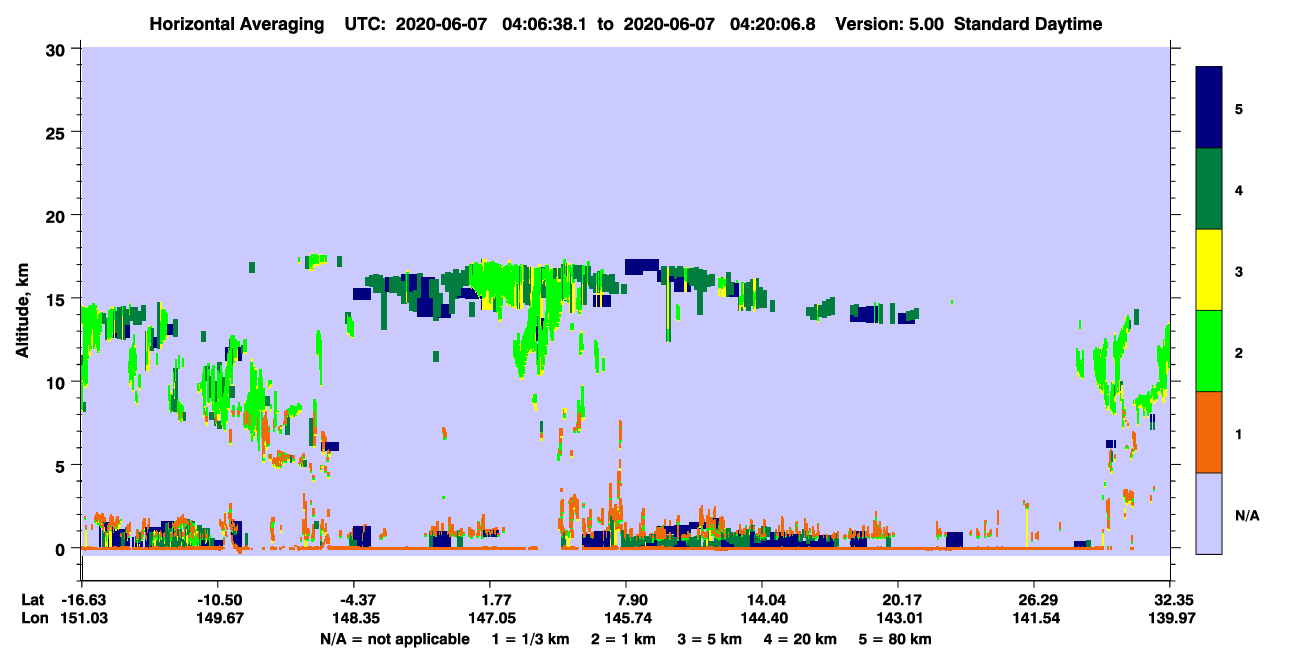The width and height of the screenshot is (1300, 667).
Task: Click the yellow level 3 colorbar segment
Action: (x=1209, y=270)
